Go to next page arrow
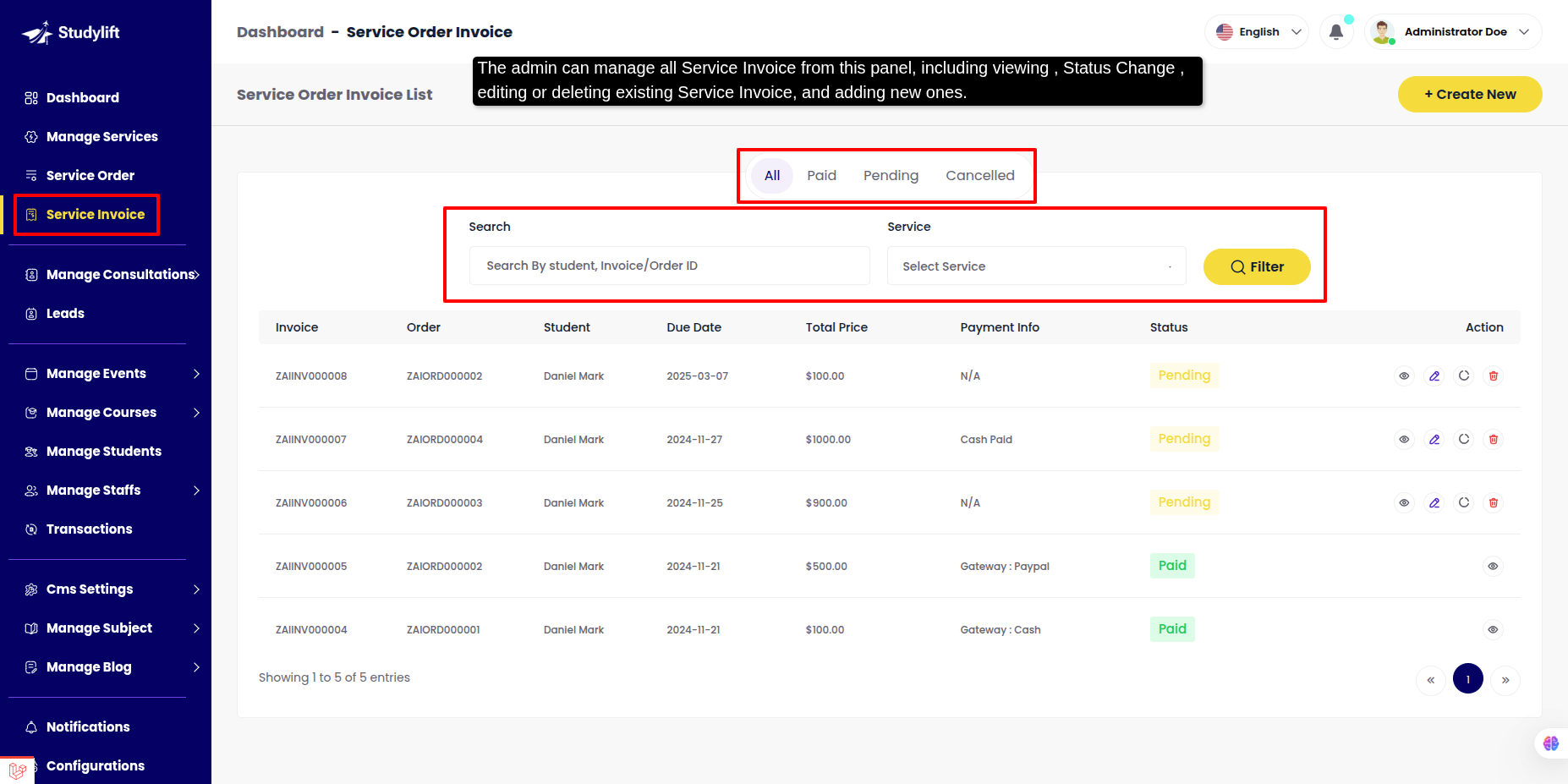The image size is (1568, 784). click(x=1505, y=680)
